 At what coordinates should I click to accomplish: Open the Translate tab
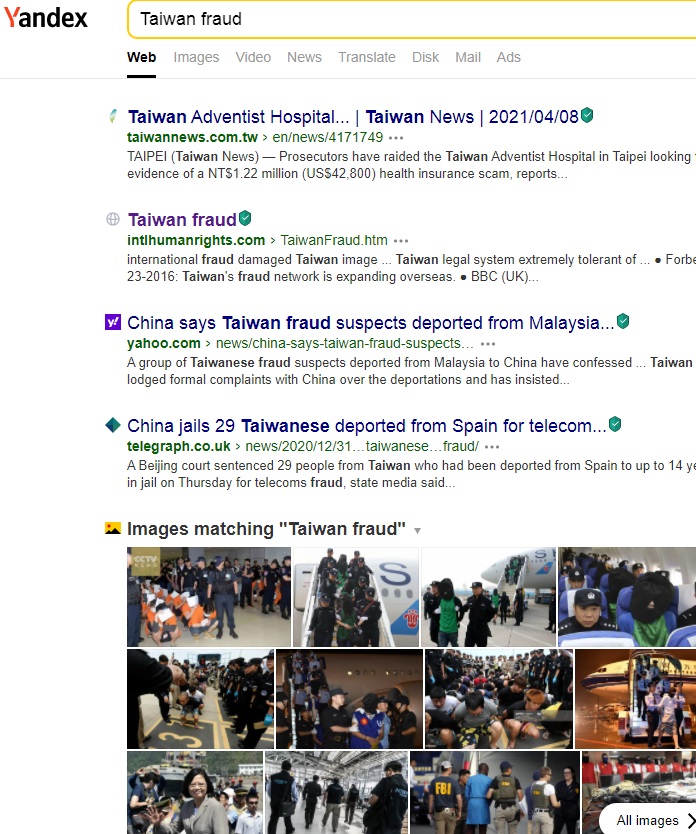(x=366, y=57)
